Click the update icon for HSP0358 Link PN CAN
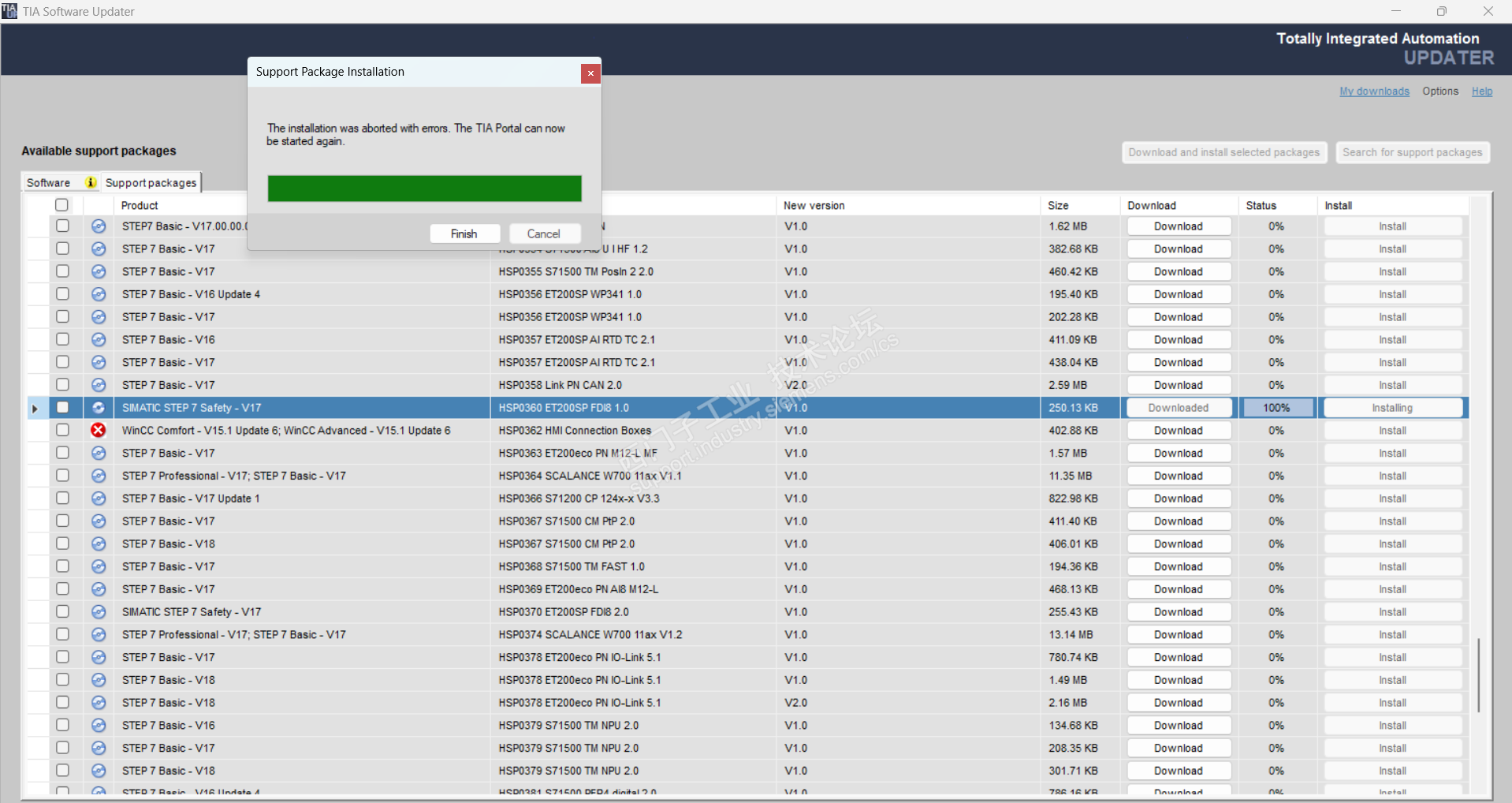 [99, 385]
